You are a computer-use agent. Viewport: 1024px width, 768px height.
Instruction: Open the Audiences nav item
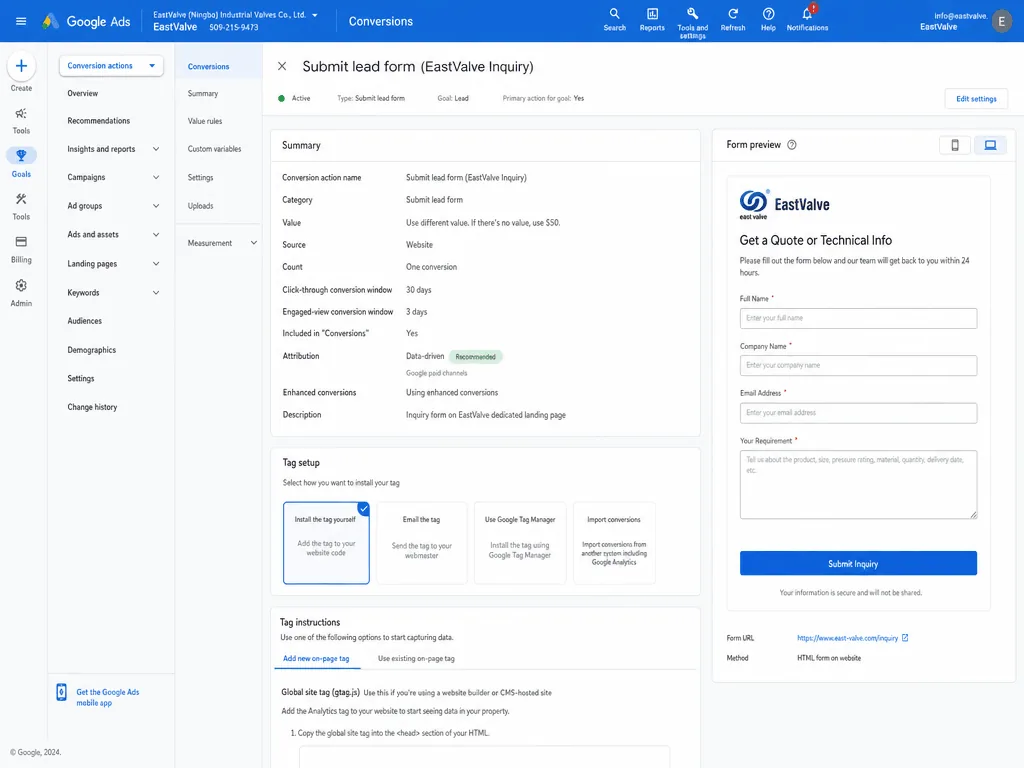(85, 321)
